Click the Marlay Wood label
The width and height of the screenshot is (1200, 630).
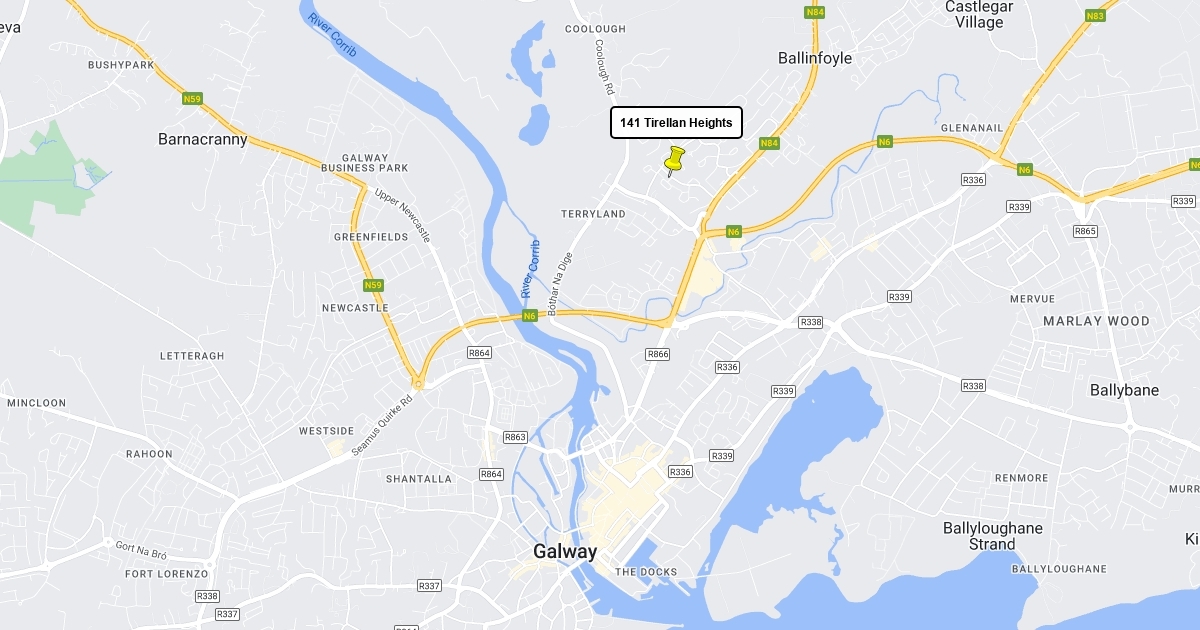(1096, 321)
